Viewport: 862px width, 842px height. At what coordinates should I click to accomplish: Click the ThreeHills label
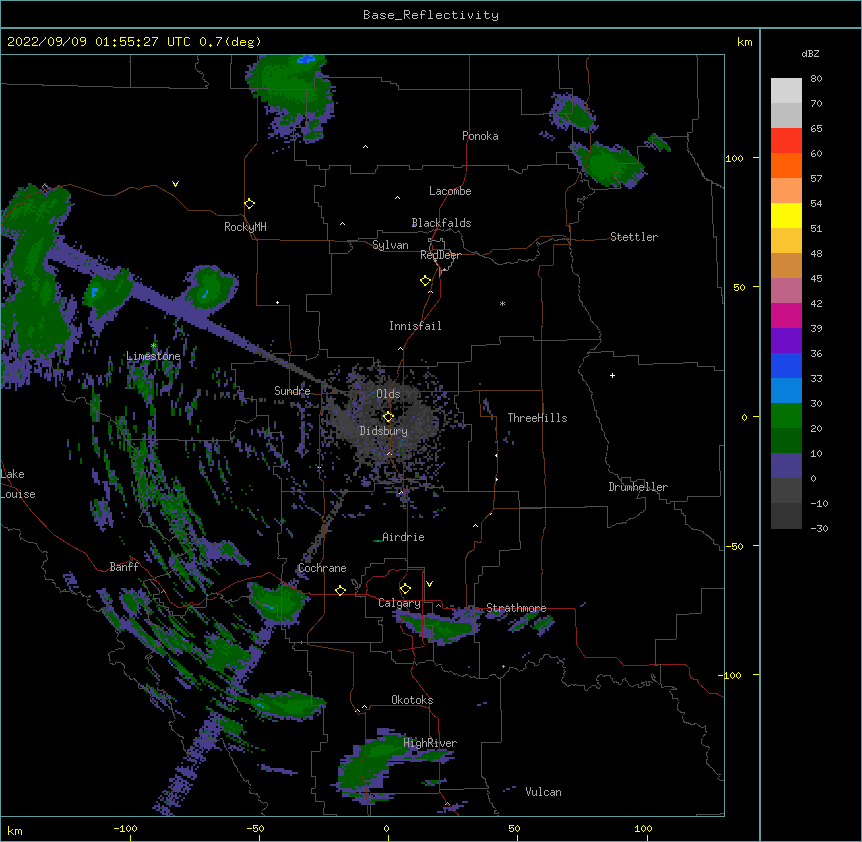(x=537, y=418)
